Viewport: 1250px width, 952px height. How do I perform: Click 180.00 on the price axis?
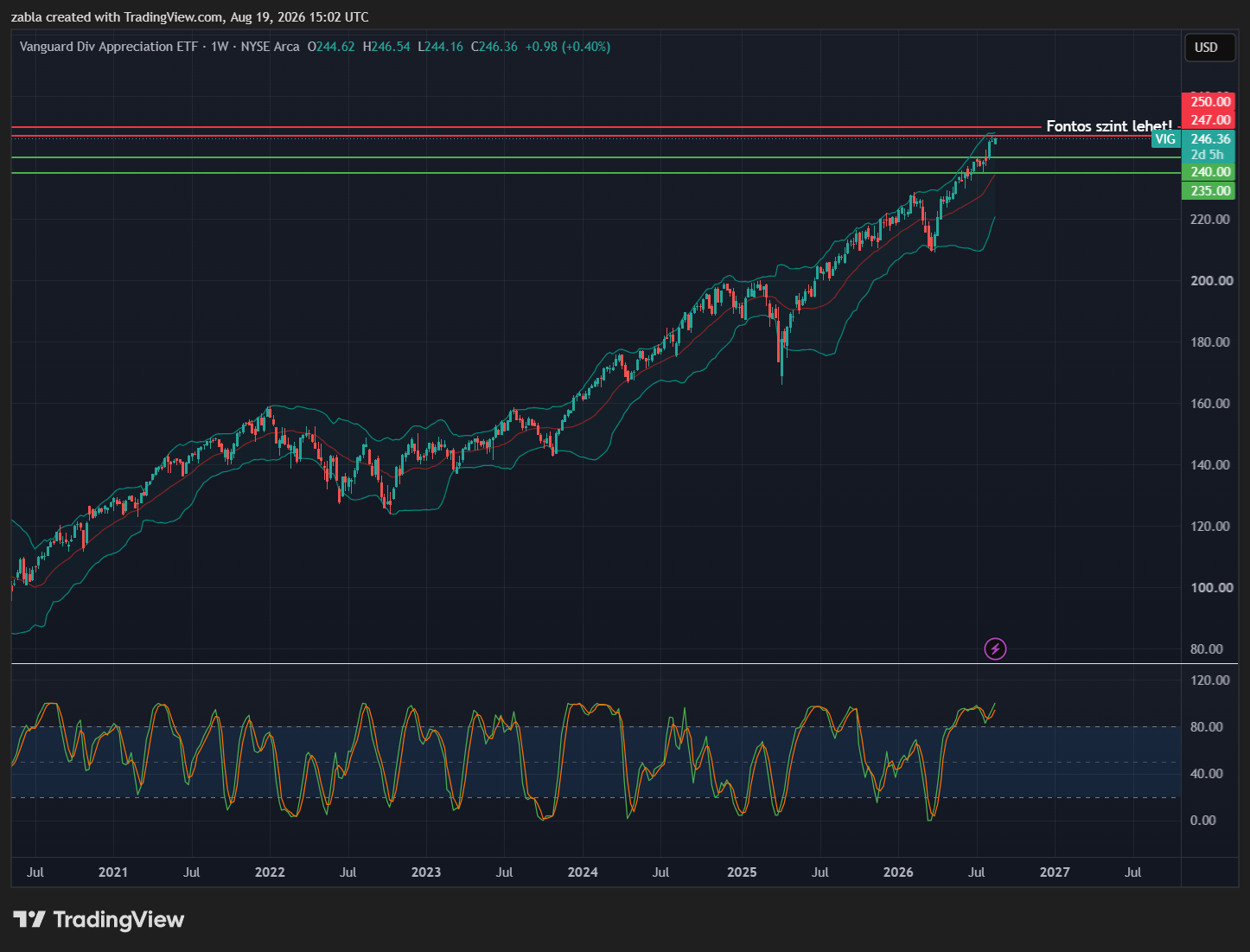[1210, 342]
